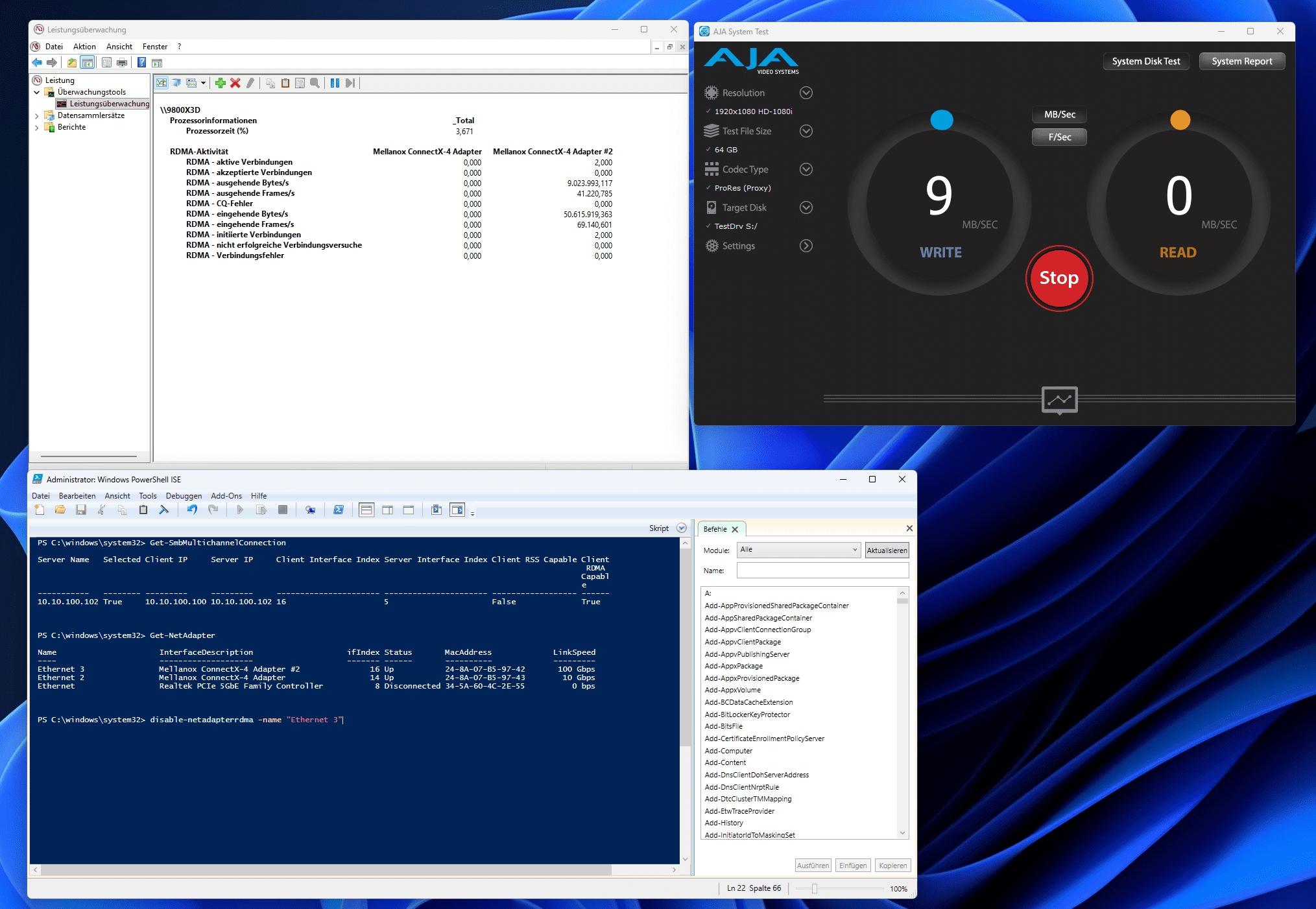Expand the Berichte tree node

(37, 128)
